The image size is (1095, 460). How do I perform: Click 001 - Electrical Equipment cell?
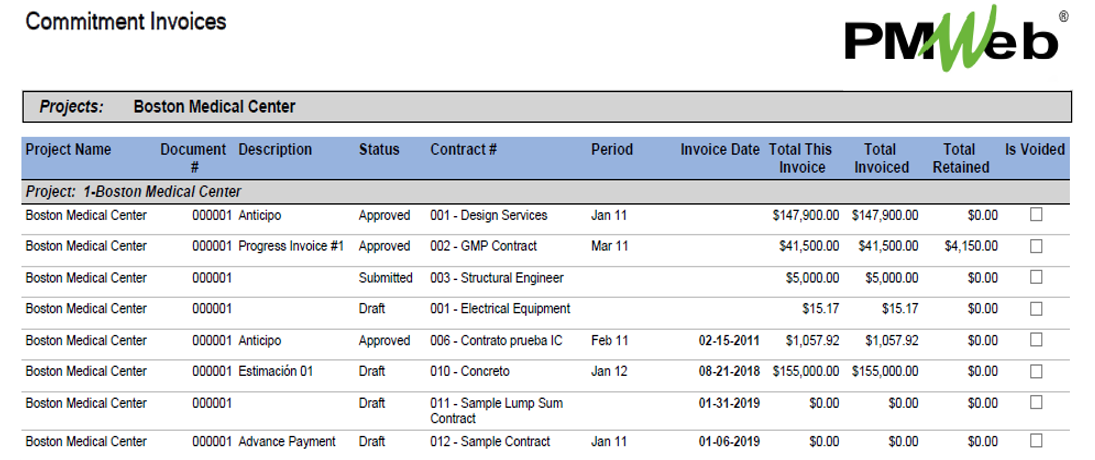[x=500, y=309]
